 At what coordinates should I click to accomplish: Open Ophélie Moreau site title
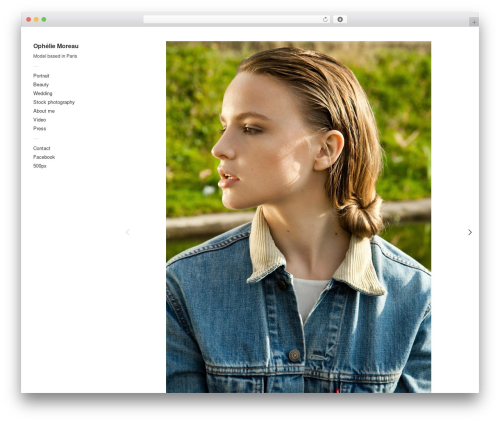(x=56, y=46)
